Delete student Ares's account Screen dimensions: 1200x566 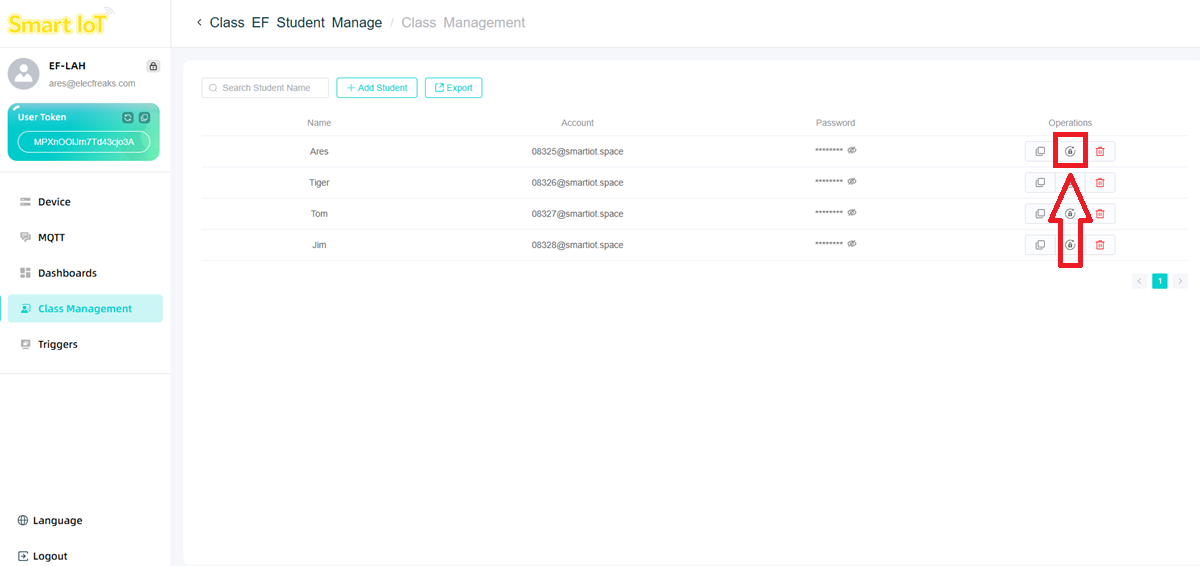coord(1100,152)
